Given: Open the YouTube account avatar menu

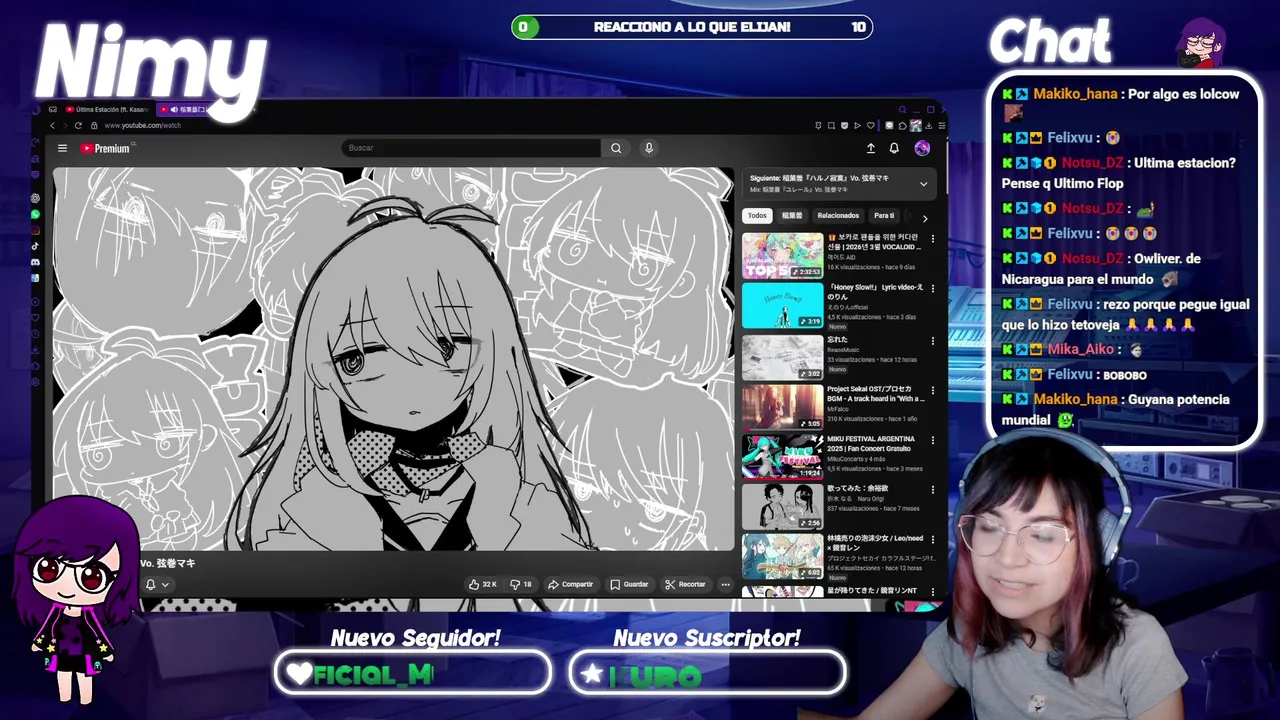Looking at the screenshot, I should pos(922,148).
